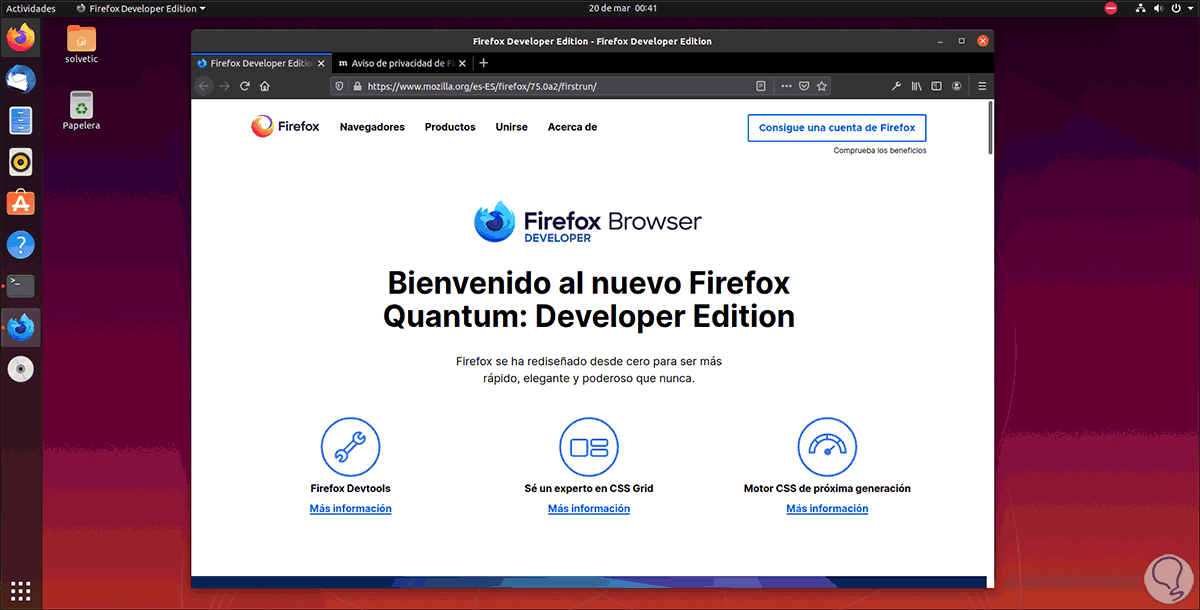Viewport: 1200px width, 610px height.
Task: Open the tracking protection shield icon
Action: 338,86
